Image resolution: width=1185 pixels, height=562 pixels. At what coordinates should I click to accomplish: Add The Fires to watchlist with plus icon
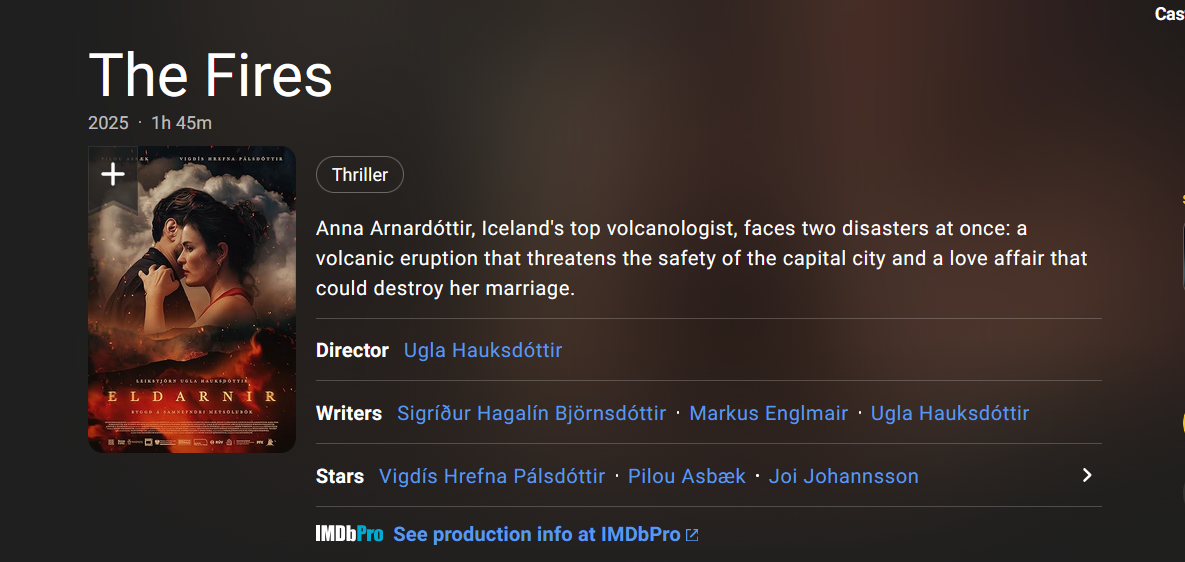(113, 175)
